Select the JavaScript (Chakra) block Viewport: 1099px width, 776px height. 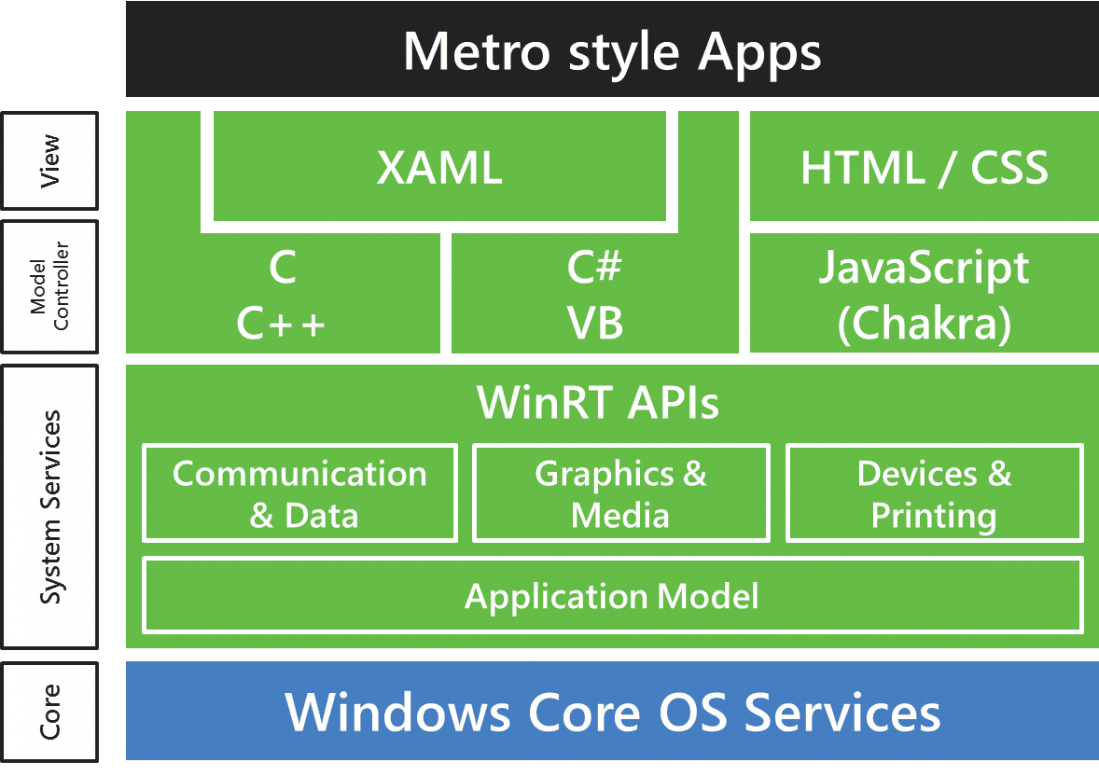click(924, 294)
